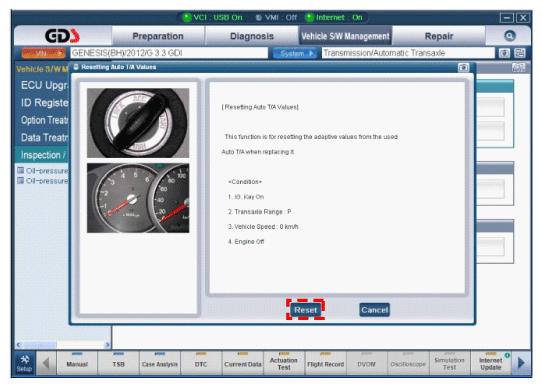Expand the VIN selector button
The width and height of the screenshot is (542, 387).
(43, 53)
